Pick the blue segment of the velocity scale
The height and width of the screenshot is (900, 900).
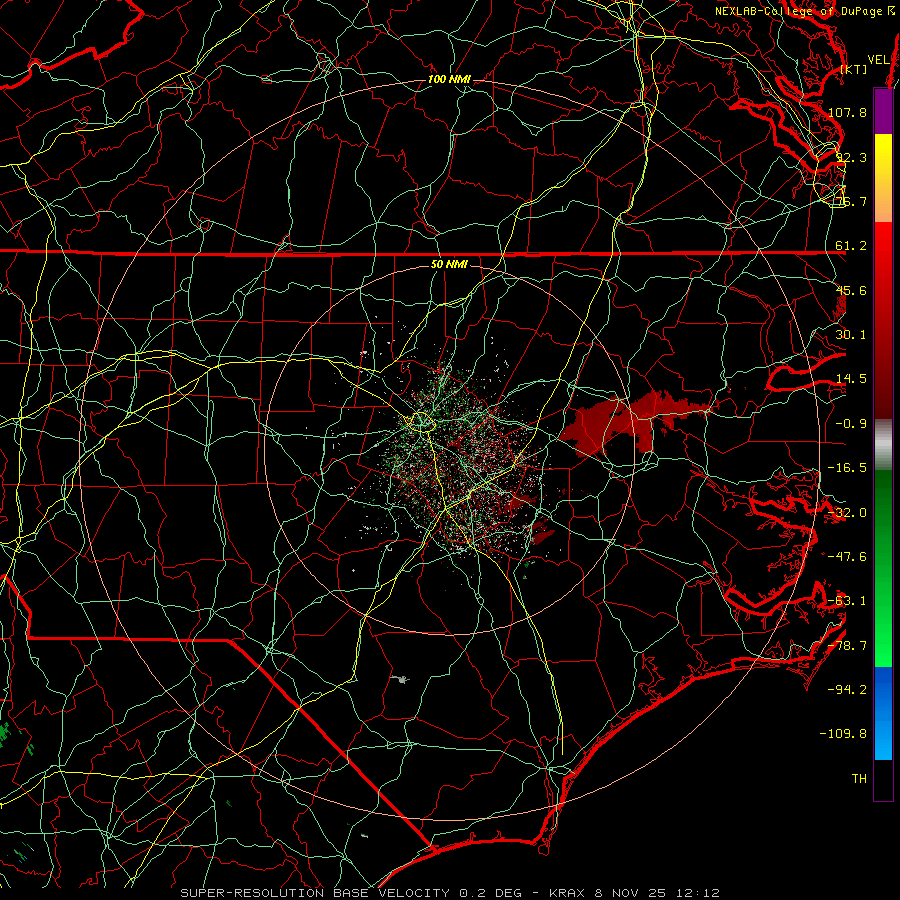click(x=883, y=713)
